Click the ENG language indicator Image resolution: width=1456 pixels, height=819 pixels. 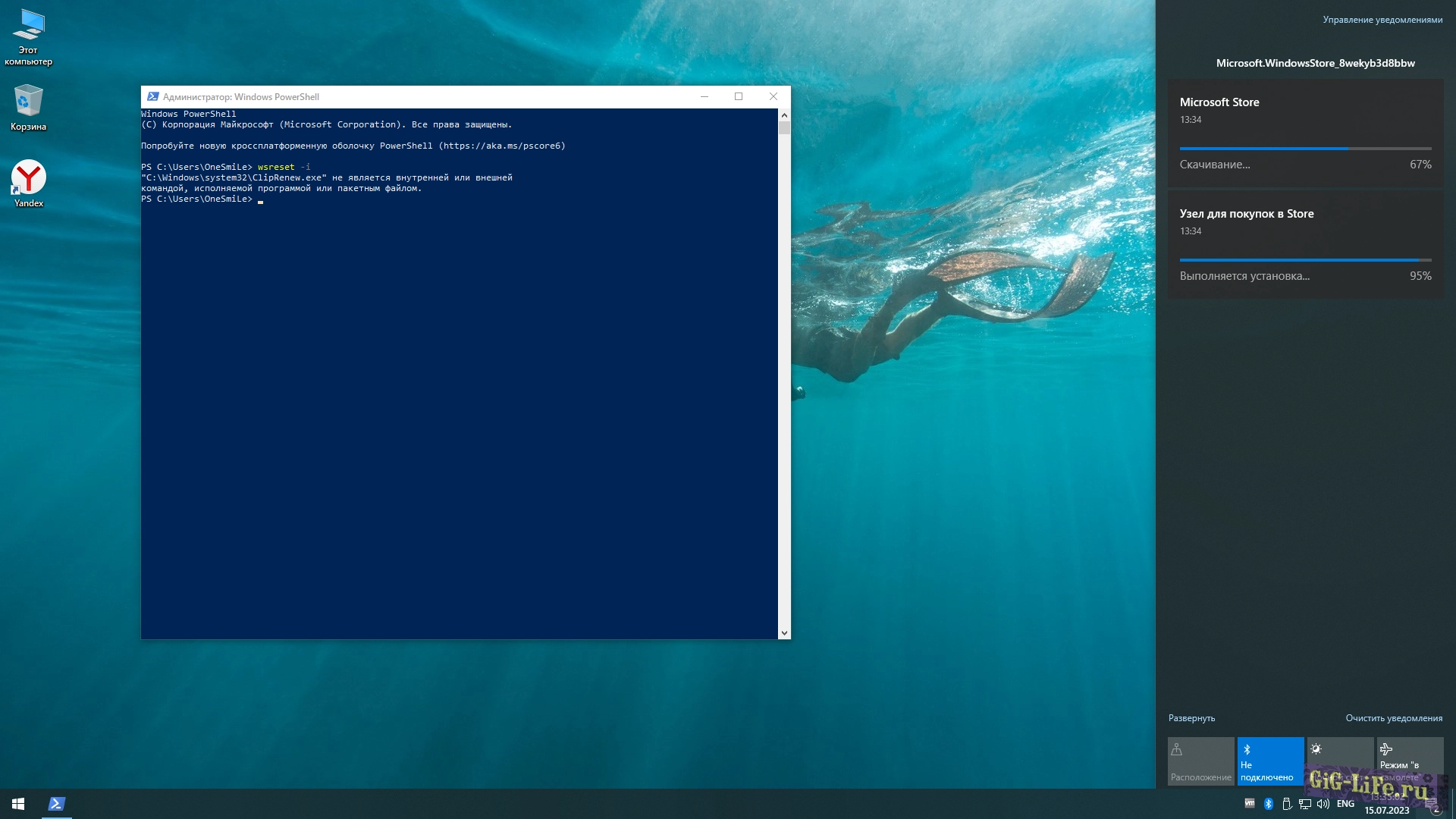click(x=1345, y=804)
